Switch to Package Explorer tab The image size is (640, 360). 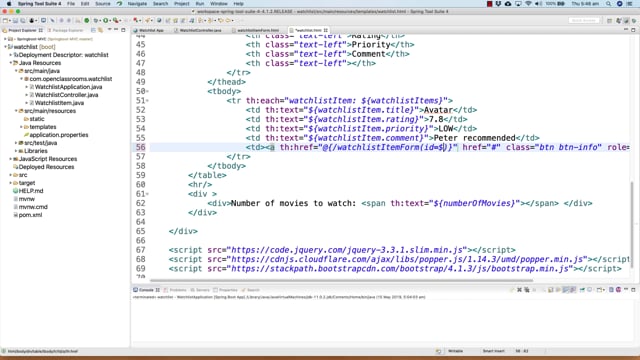point(65,30)
